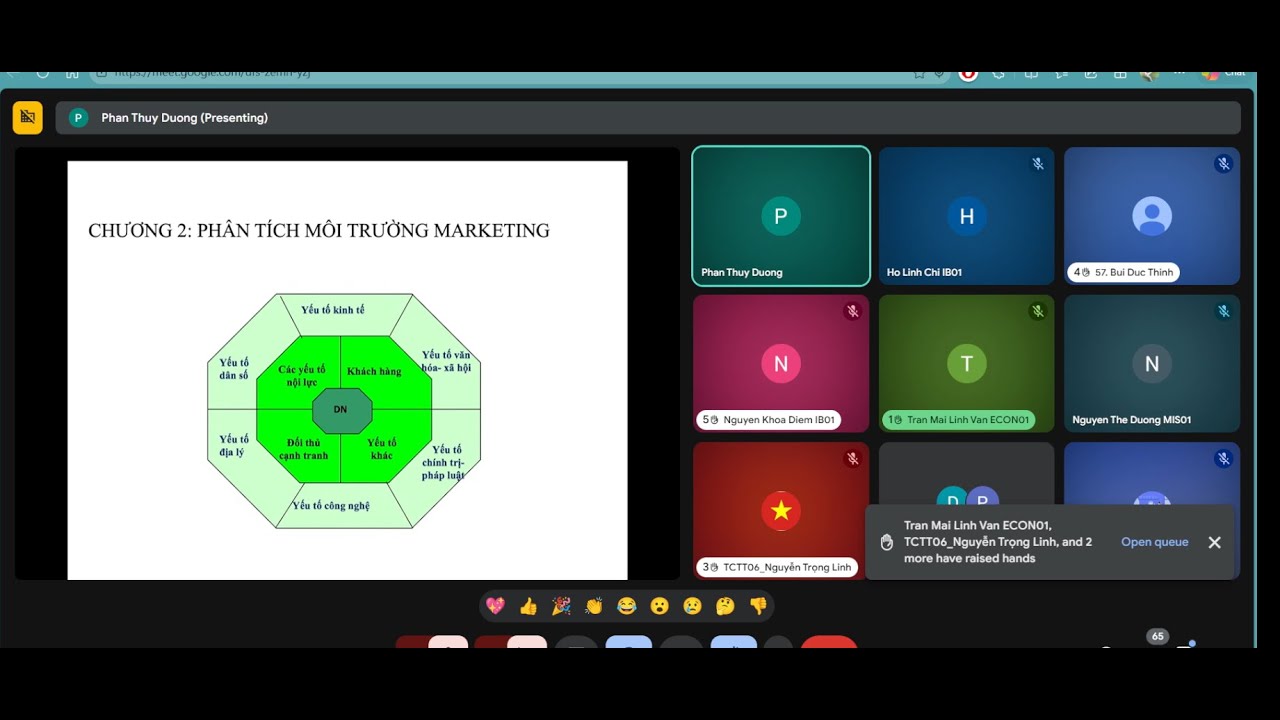Send the thumbs down reaction

pos(758,606)
